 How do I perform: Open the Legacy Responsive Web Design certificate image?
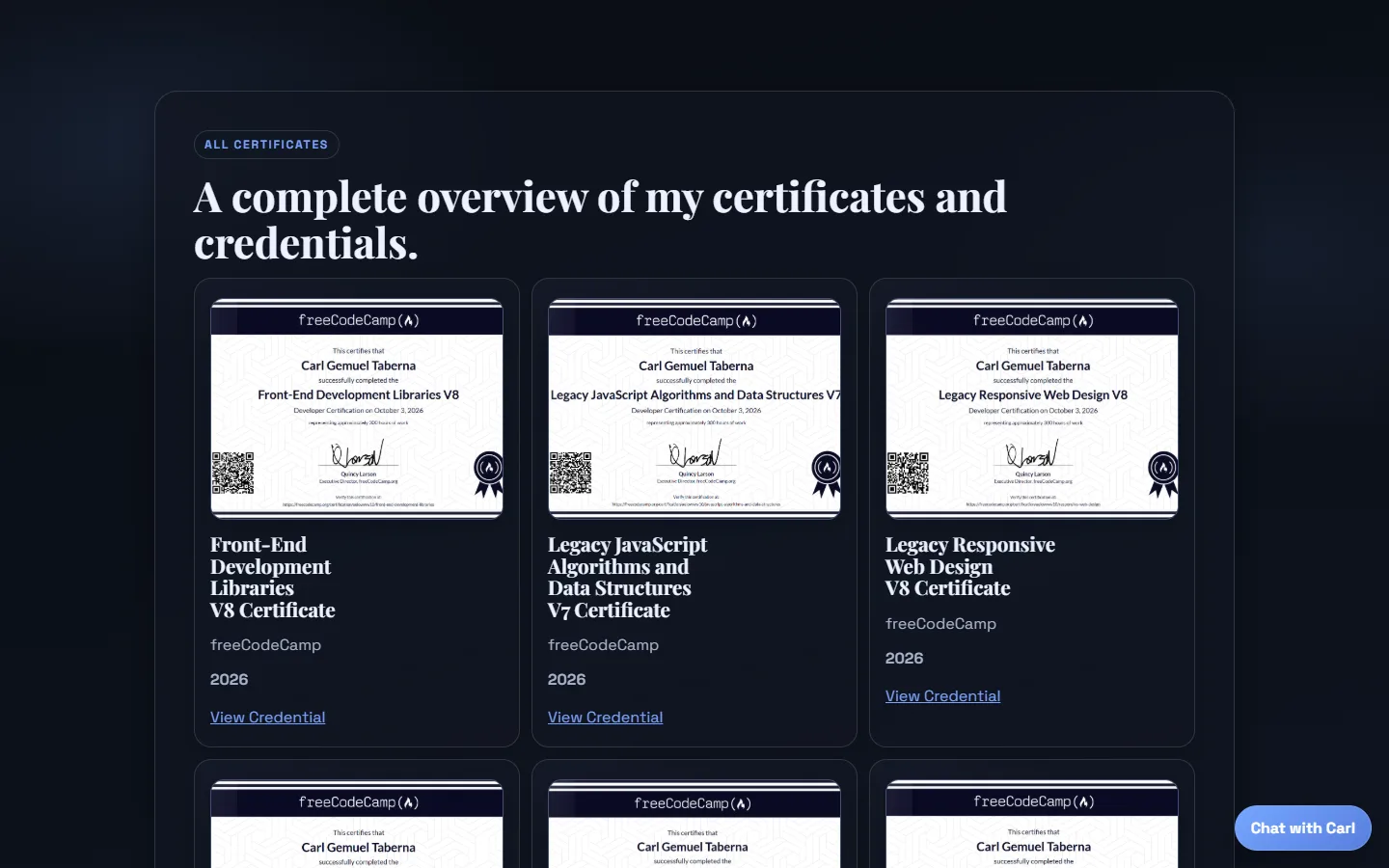pyautogui.click(x=1032, y=408)
